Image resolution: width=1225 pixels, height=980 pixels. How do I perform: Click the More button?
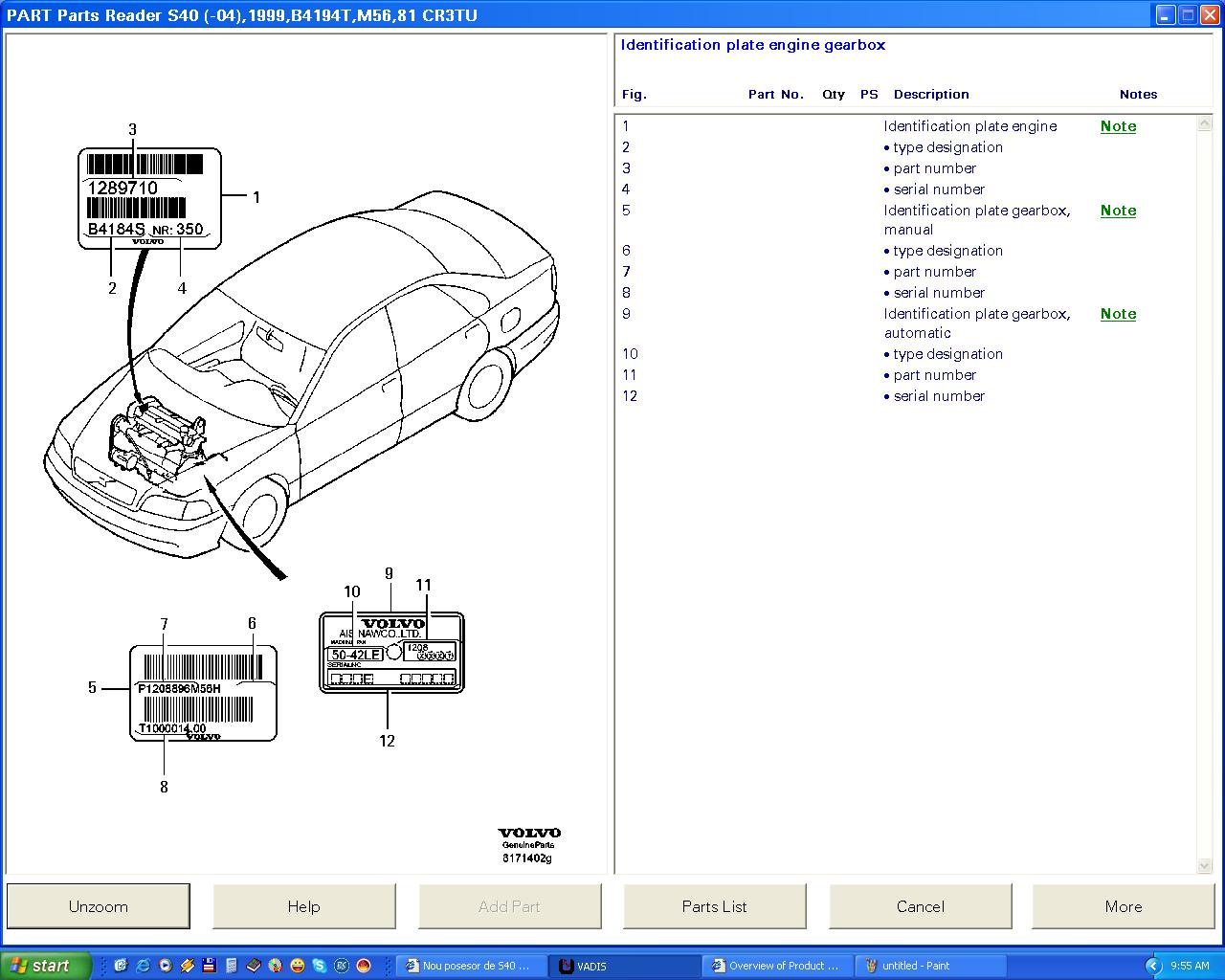pos(1124,906)
